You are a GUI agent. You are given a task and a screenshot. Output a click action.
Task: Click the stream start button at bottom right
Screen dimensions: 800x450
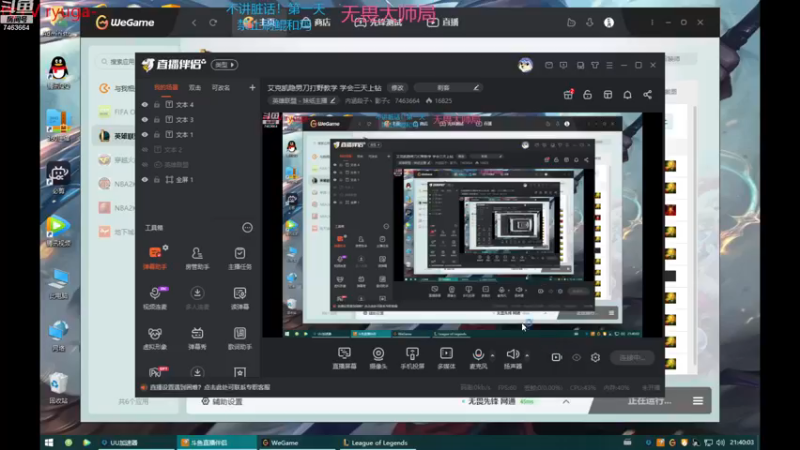pos(633,358)
